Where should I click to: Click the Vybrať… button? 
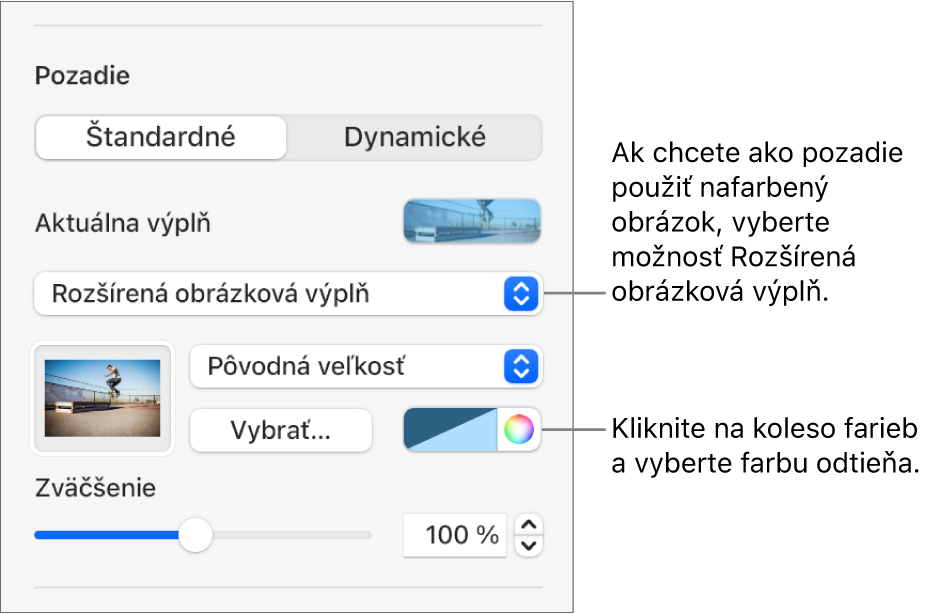point(281,430)
